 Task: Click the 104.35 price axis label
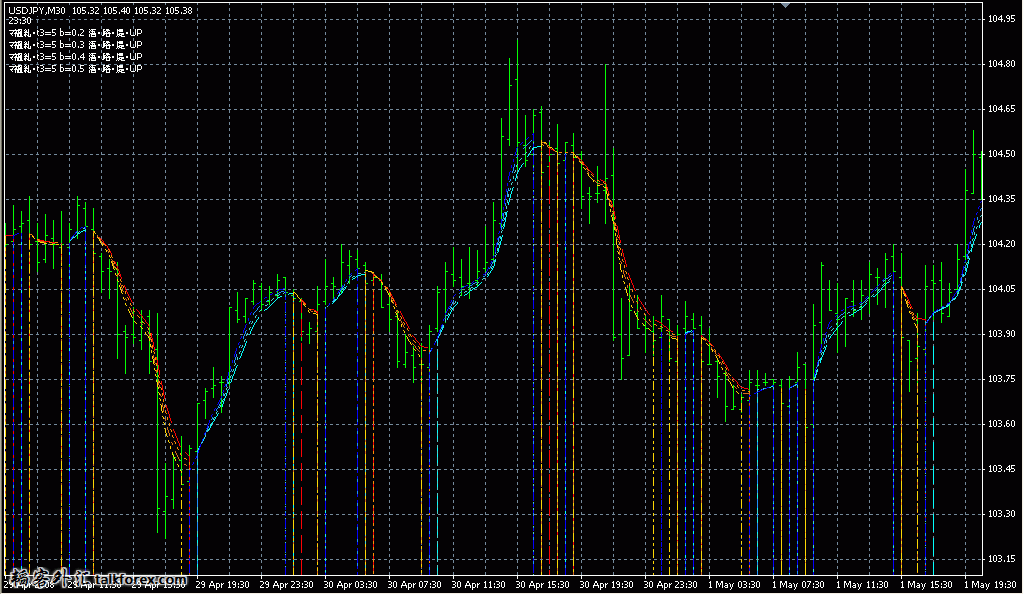[x=1002, y=199]
